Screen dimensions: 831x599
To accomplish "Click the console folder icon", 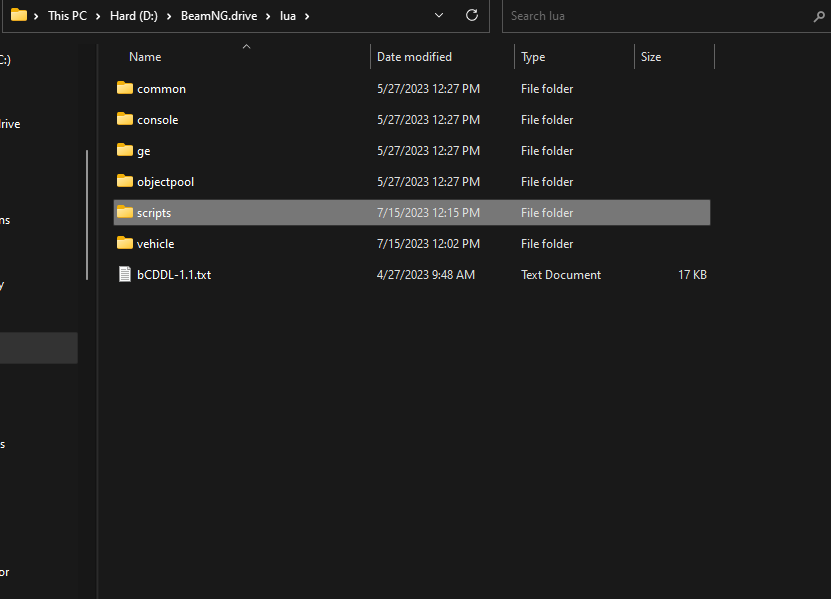I will (125, 119).
